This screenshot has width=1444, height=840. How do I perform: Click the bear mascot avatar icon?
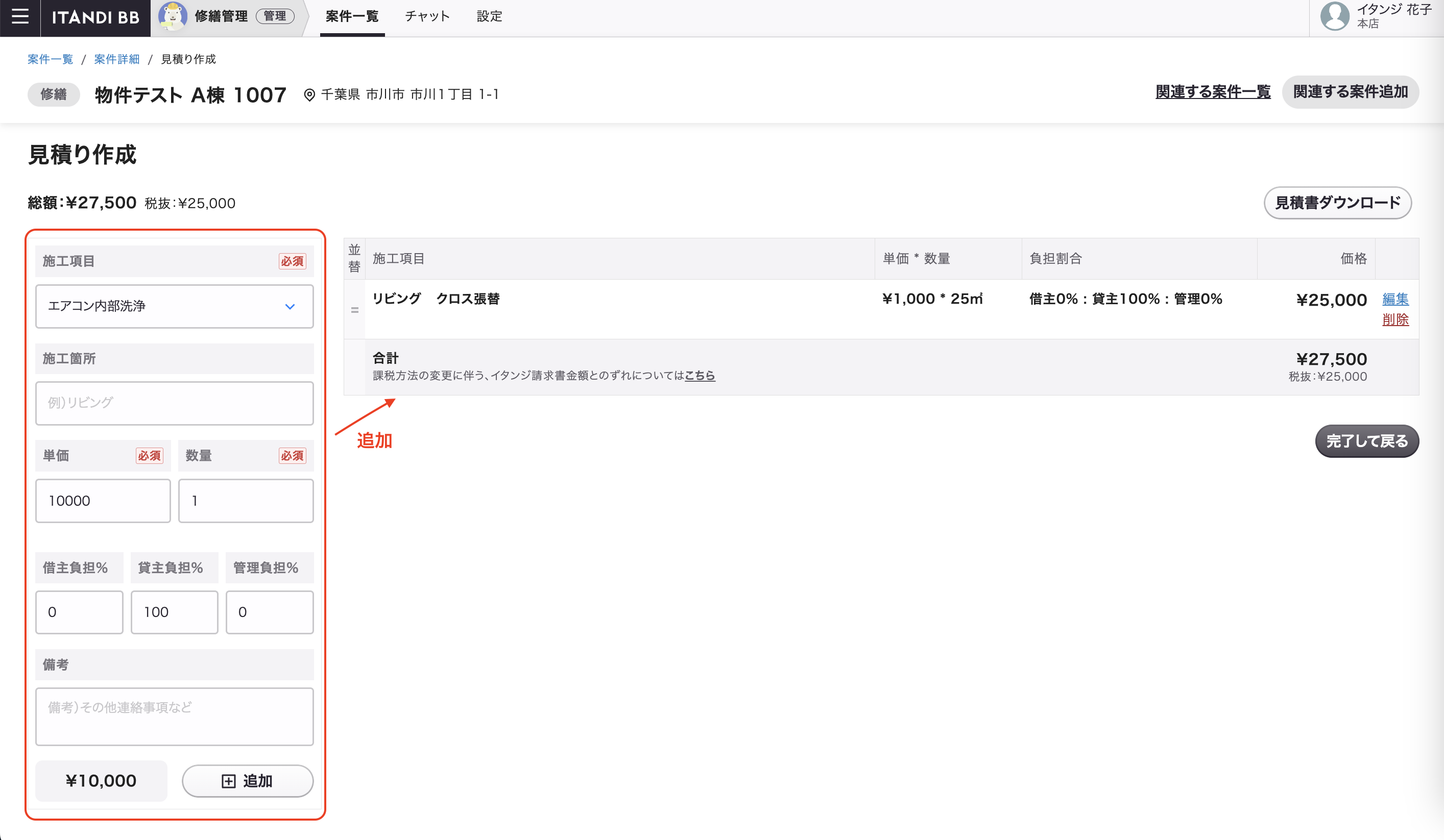point(172,17)
